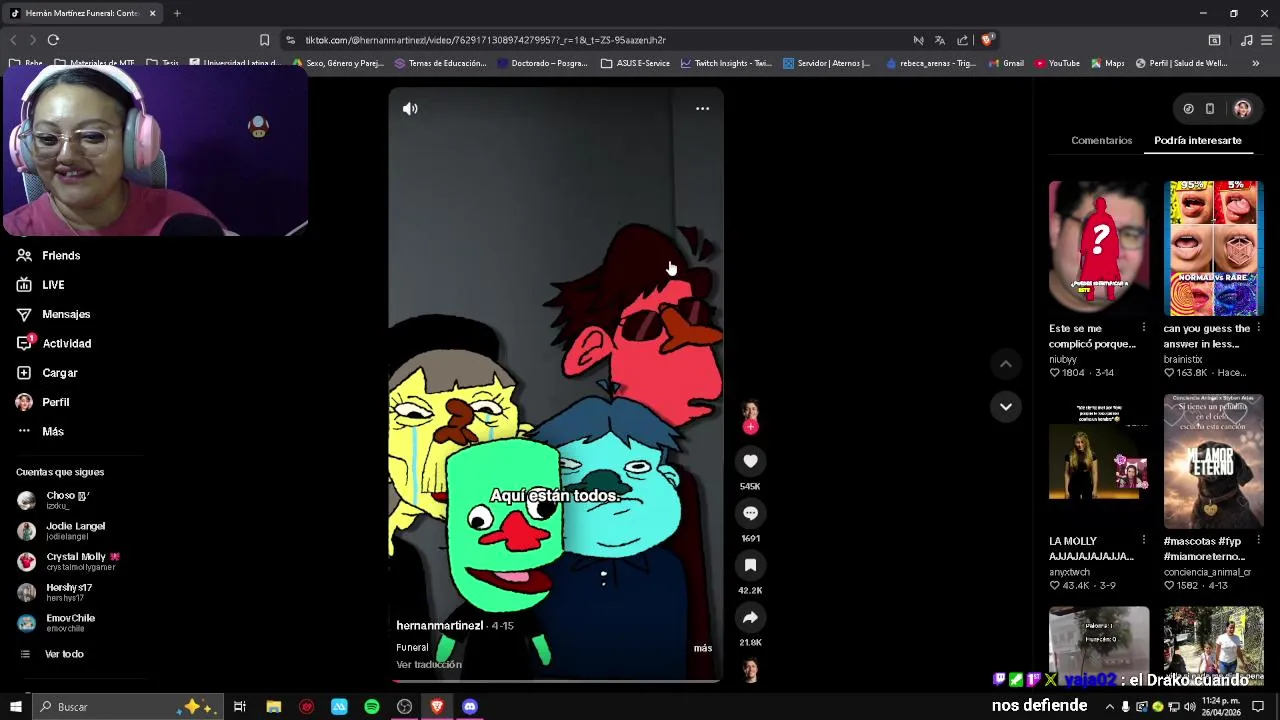Bookmark page with address bar bookmark icon
This screenshot has height=720, width=1280.
pos(264,40)
